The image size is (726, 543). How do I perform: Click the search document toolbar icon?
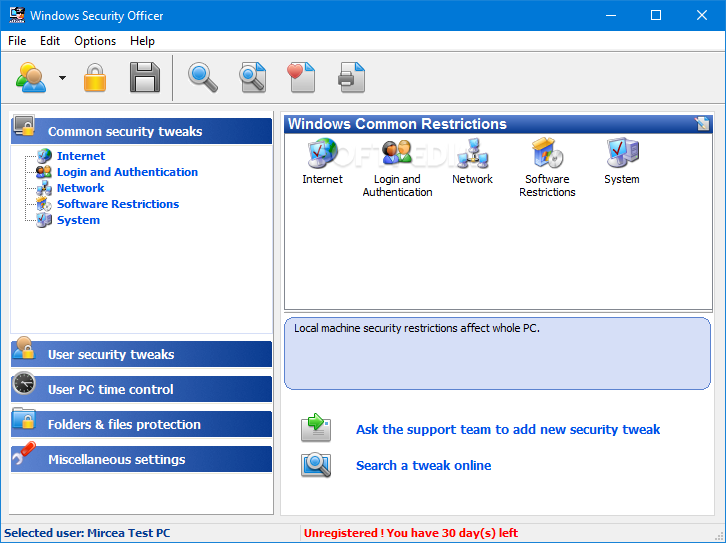253,77
